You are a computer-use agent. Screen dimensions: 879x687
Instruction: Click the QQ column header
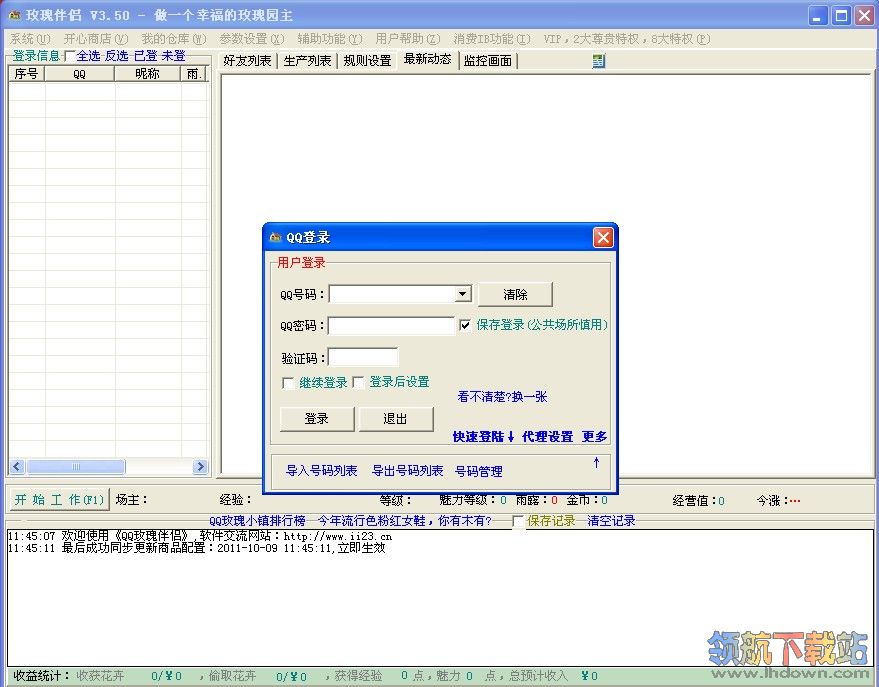point(80,73)
